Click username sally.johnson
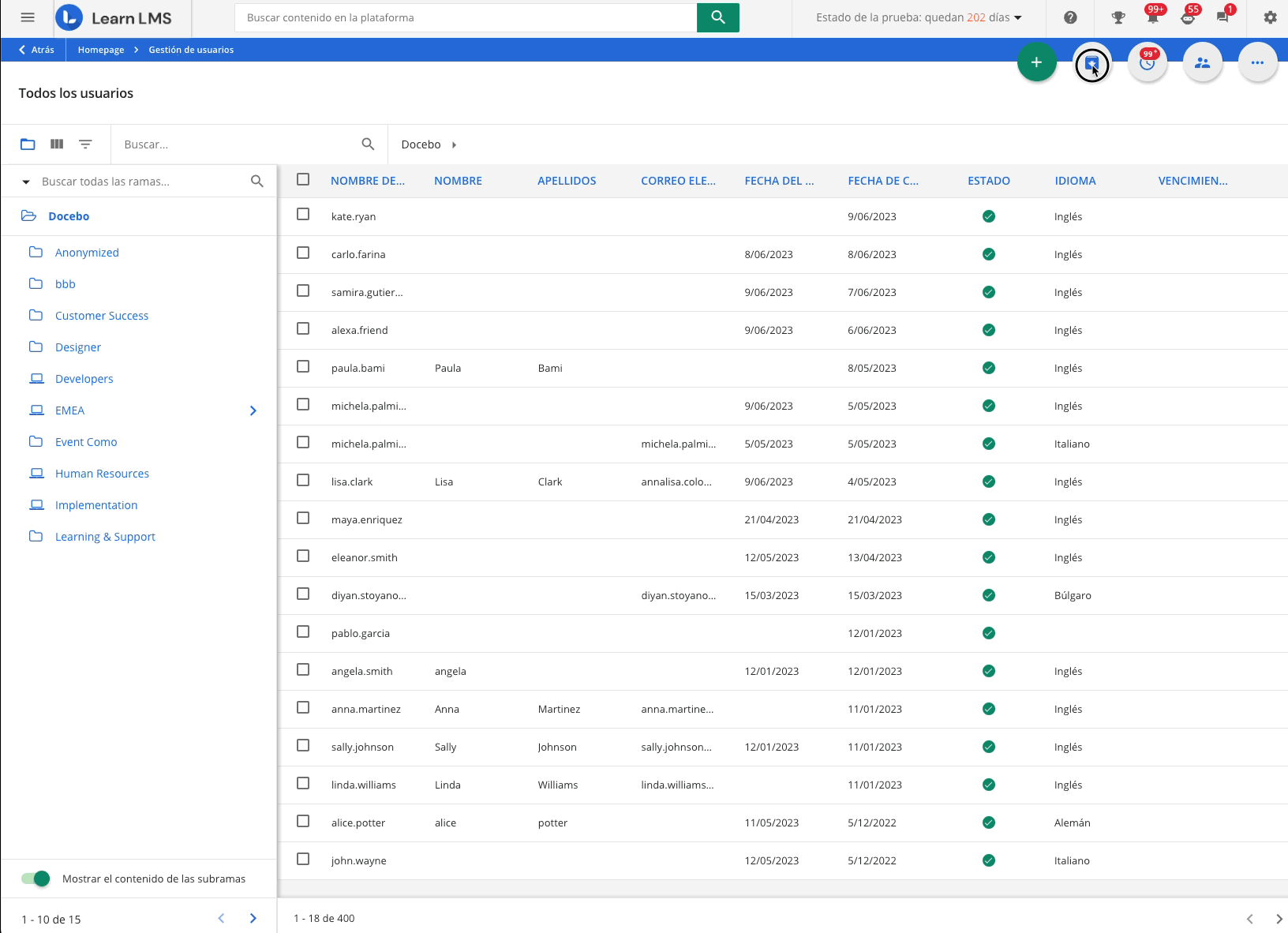This screenshot has width=1288, height=933. pos(362,747)
